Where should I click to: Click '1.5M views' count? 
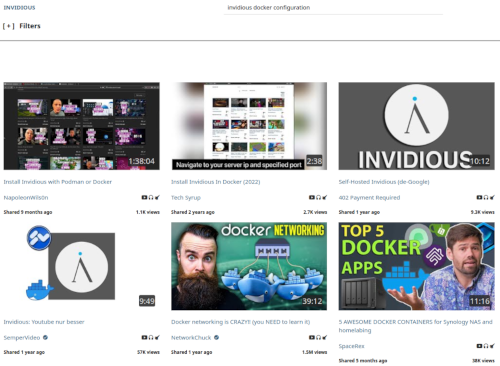point(315,352)
